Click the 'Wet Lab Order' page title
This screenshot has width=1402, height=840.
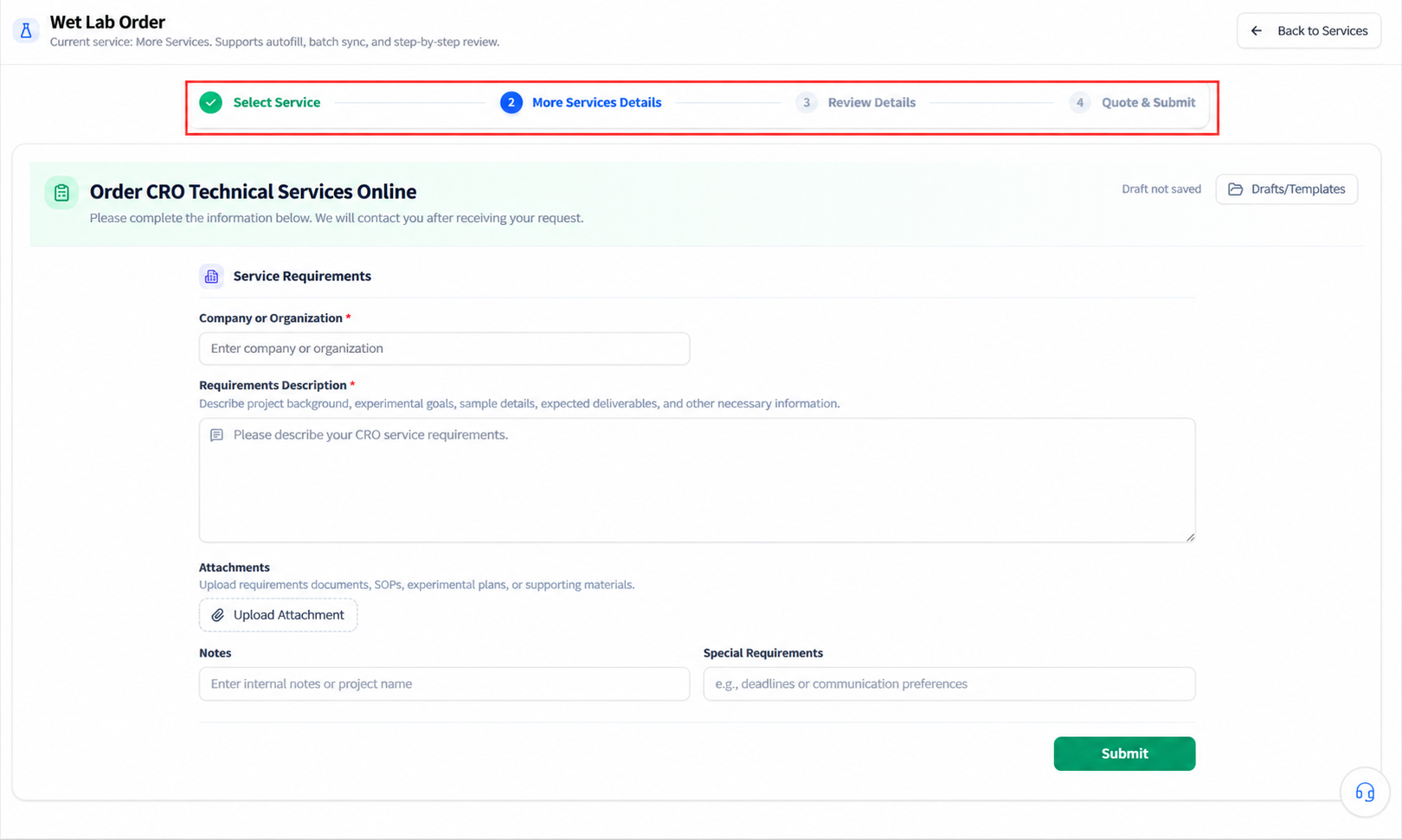point(107,22)
